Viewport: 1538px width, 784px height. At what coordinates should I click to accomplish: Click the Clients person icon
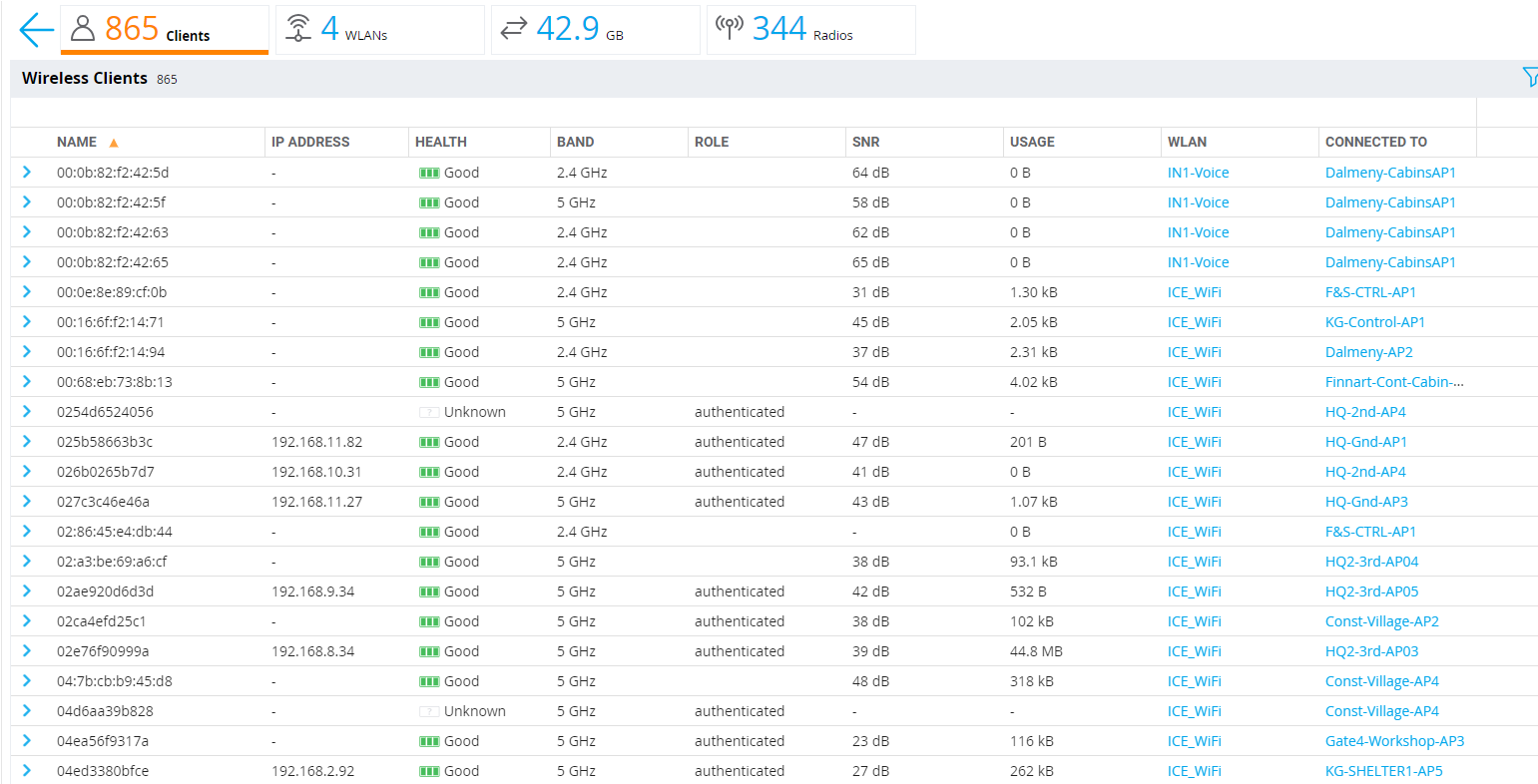point(83,29)
